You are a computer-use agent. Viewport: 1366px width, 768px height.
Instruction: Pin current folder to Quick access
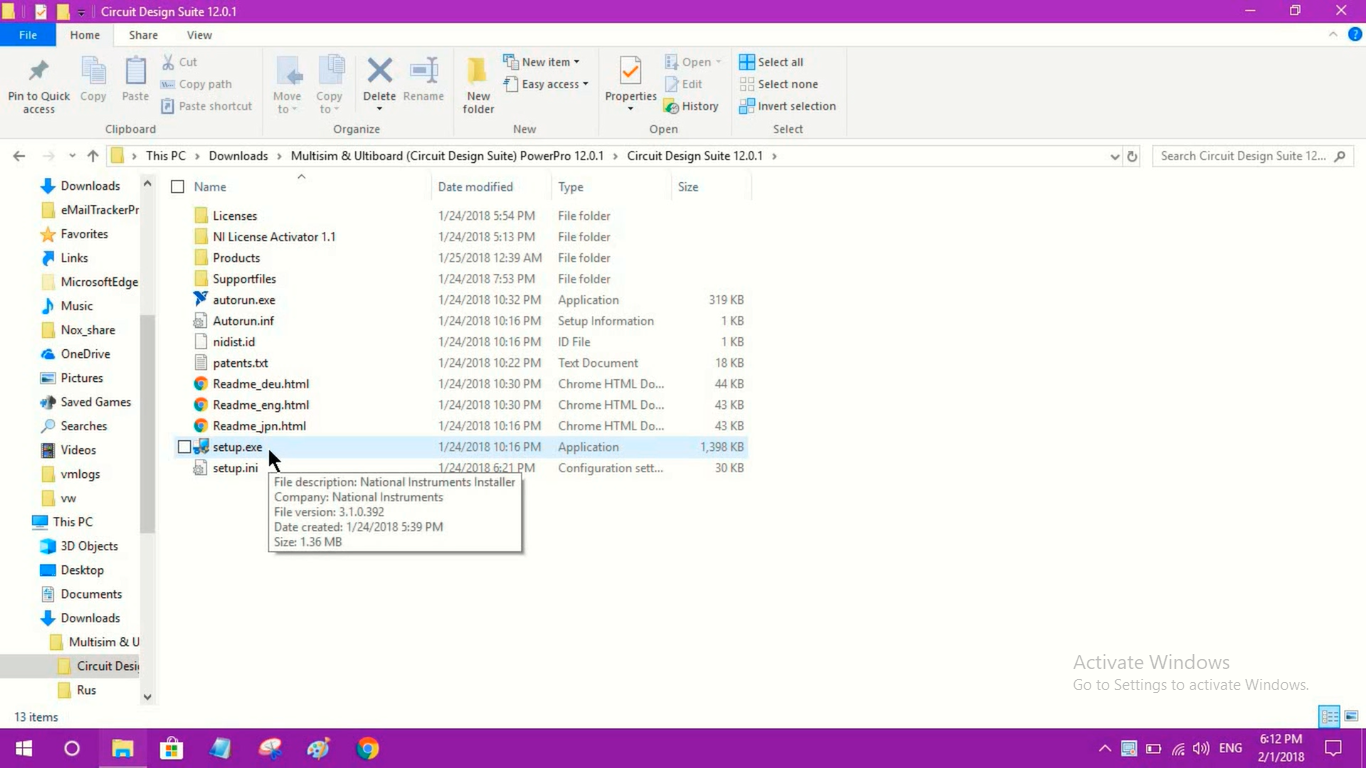click(38, 84)
